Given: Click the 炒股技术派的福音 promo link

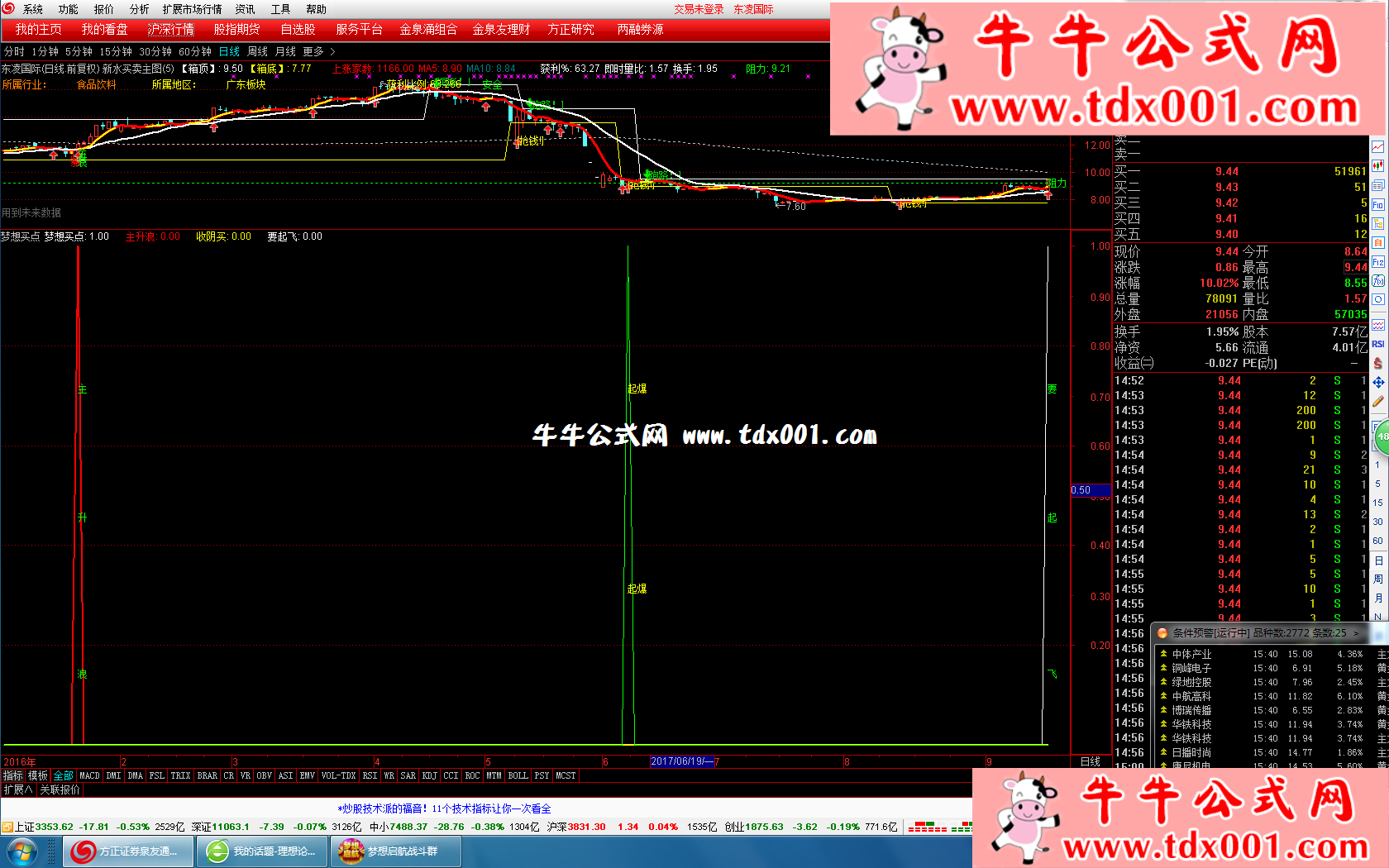Looking at the screenshot, I should coord(444,808).
